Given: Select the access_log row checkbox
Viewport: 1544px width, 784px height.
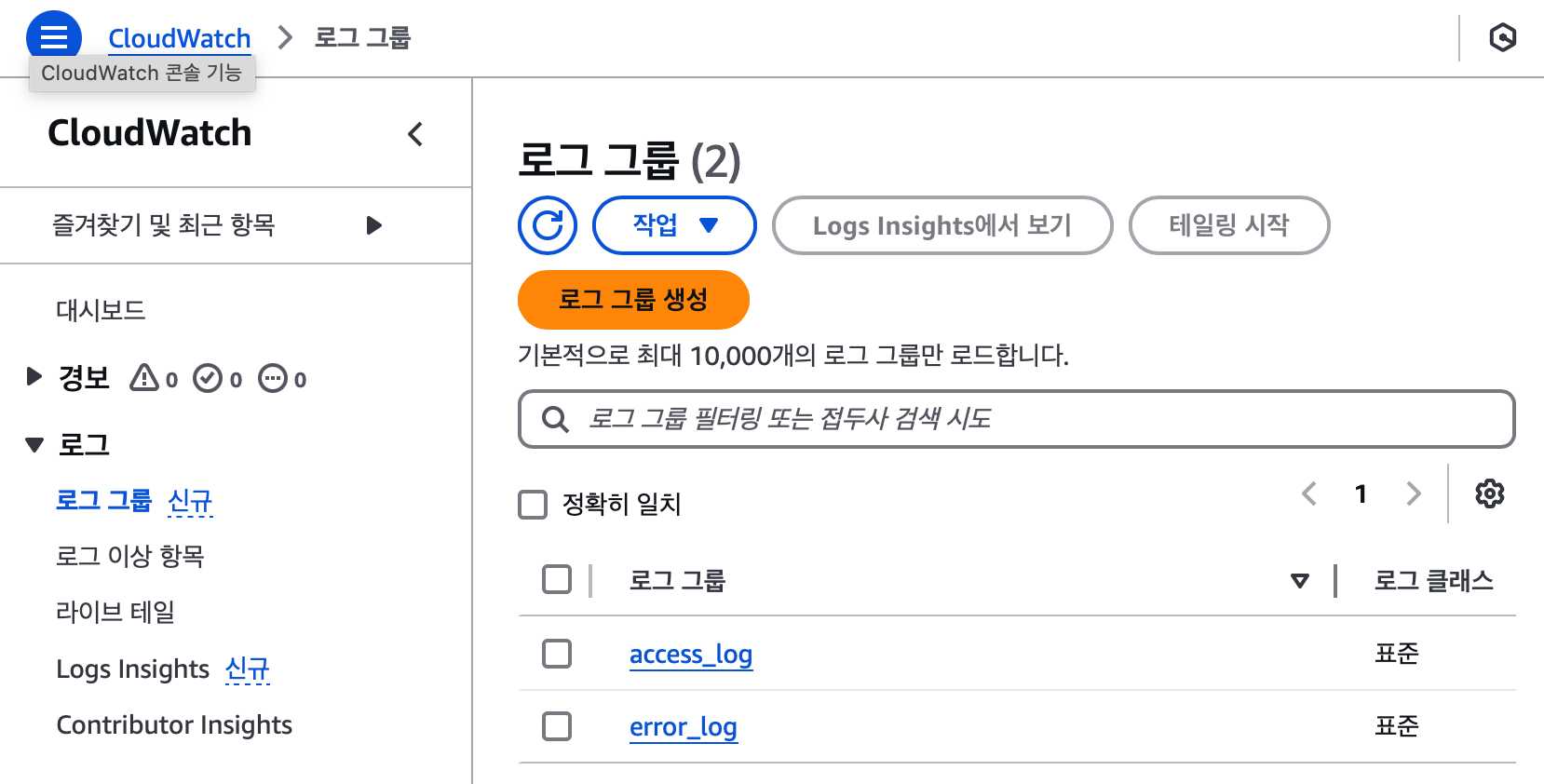Looking at the screenshot, I should tap(557, 654).
